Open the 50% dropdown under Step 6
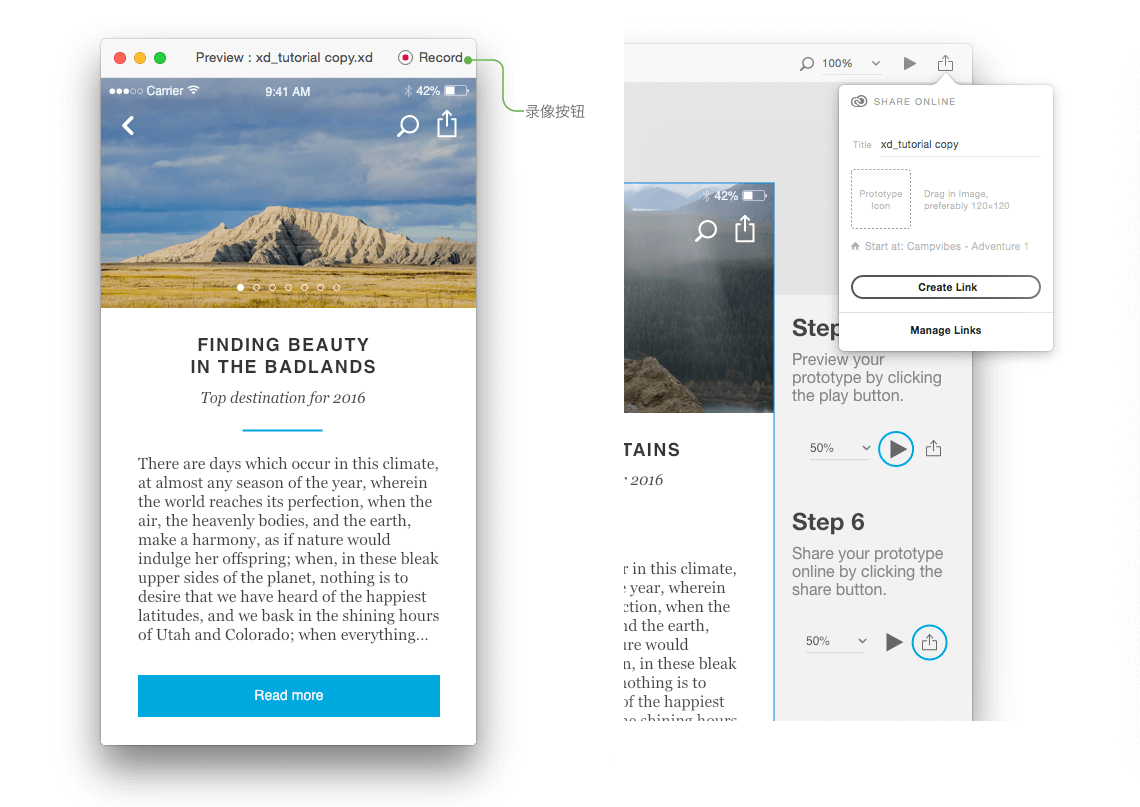Screen dimensions: 1140x807 (835, 641)
